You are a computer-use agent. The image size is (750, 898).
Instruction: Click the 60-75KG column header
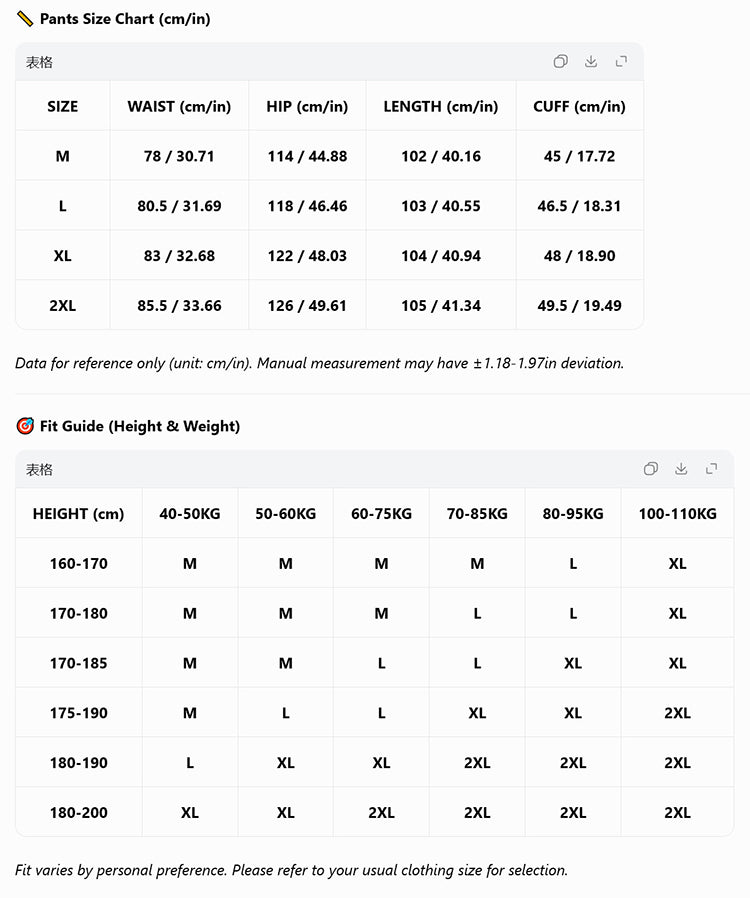point(381,514)
